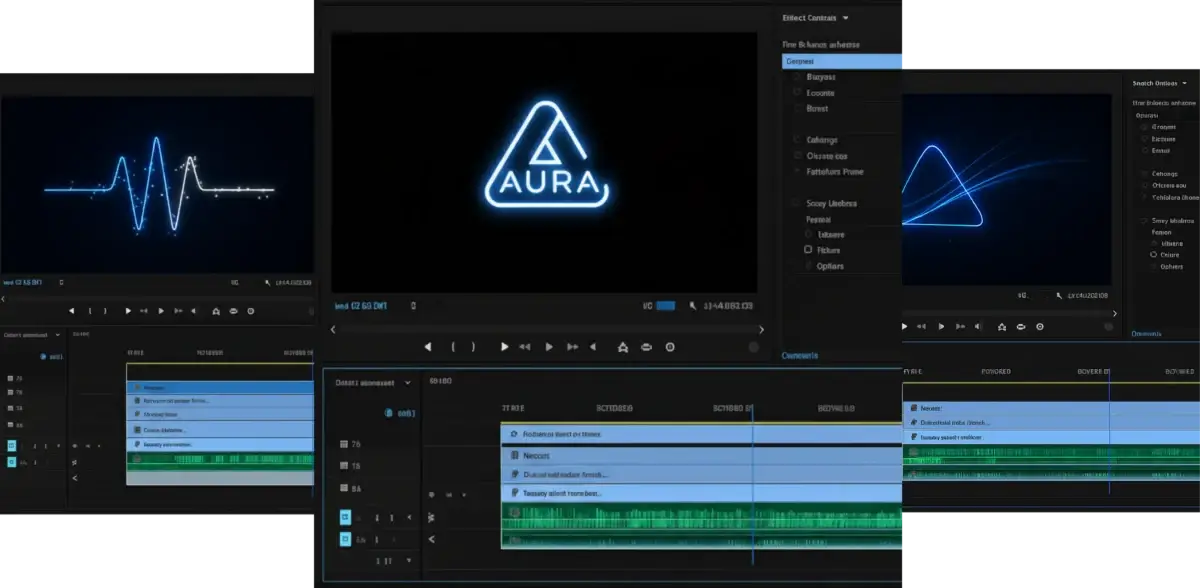1200x588 pixels.
Task: Click the circular settings icon in center transport bar
Action: pyautogui.click(x=670, y=347)
